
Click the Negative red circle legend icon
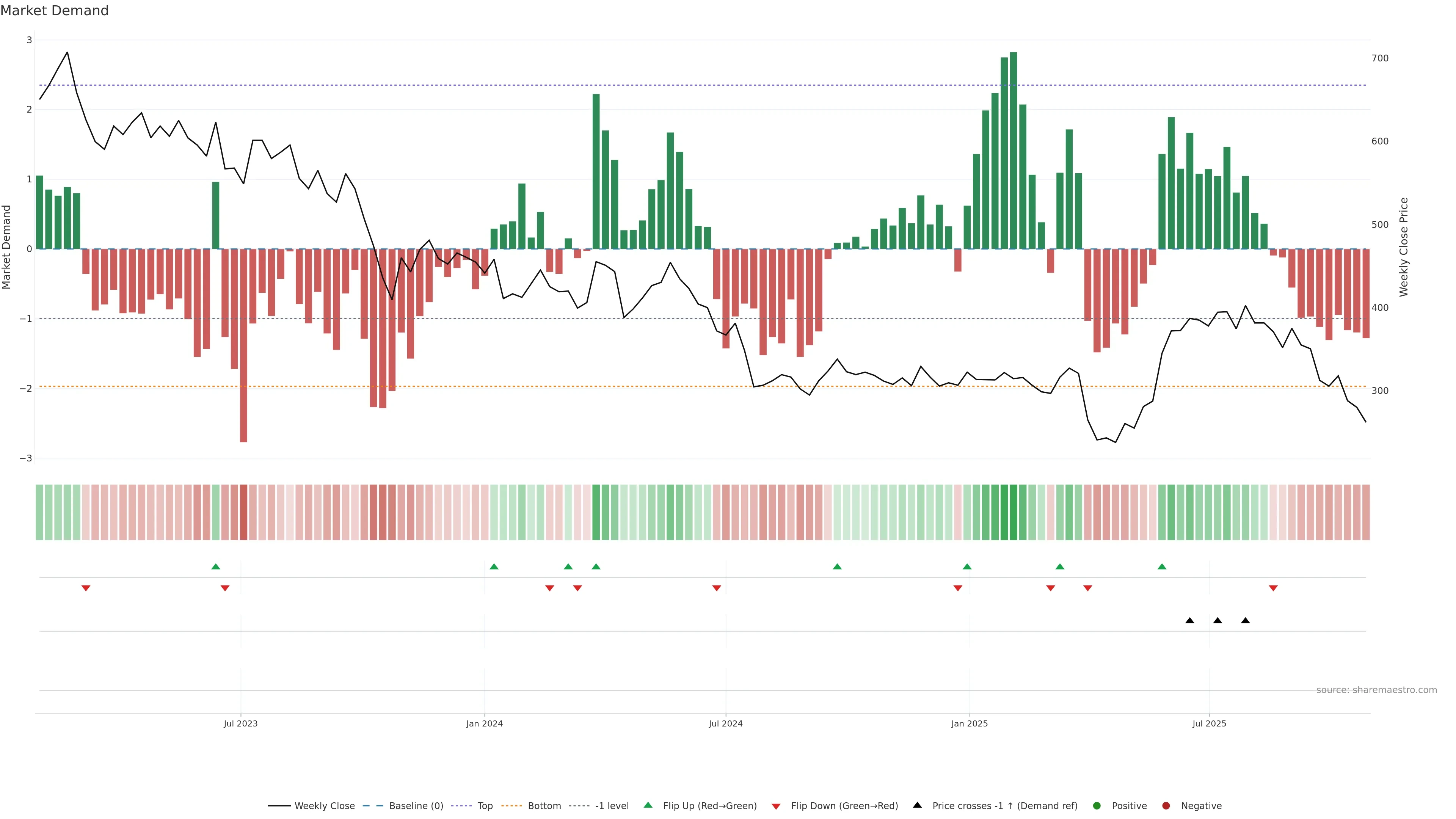[1166, 806]
